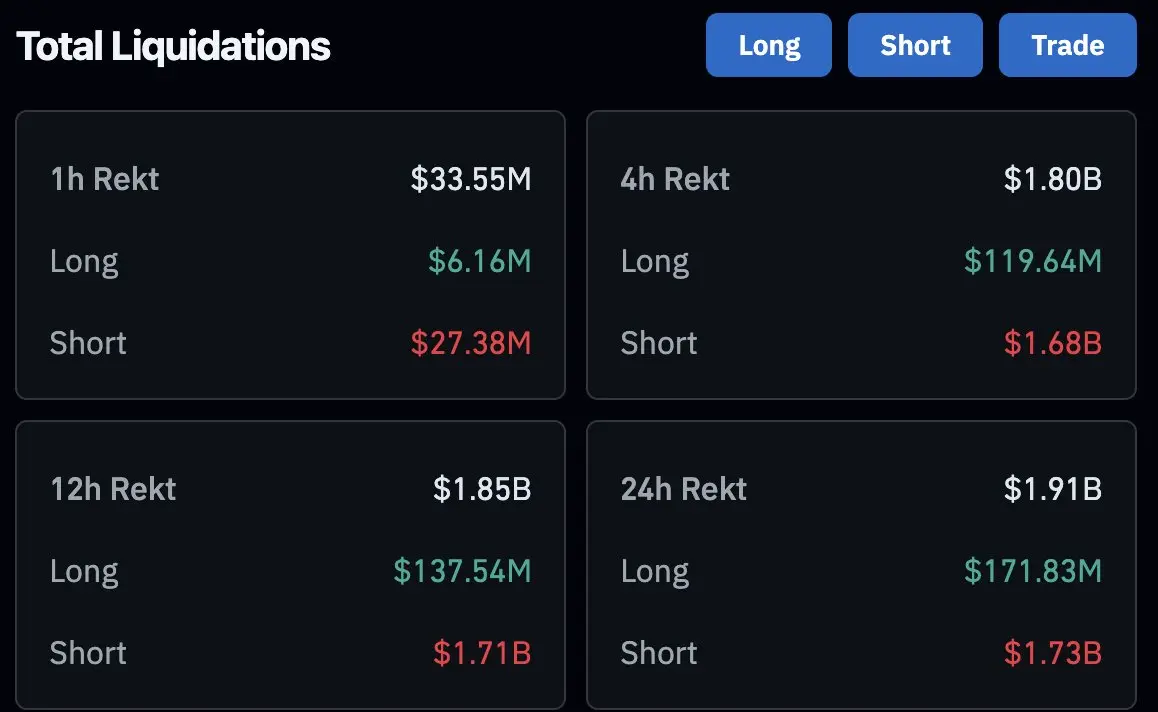Click the 12h Rekt label
Image resolution: width=1158 pixels, height=712 pixels.
point(113,489)
